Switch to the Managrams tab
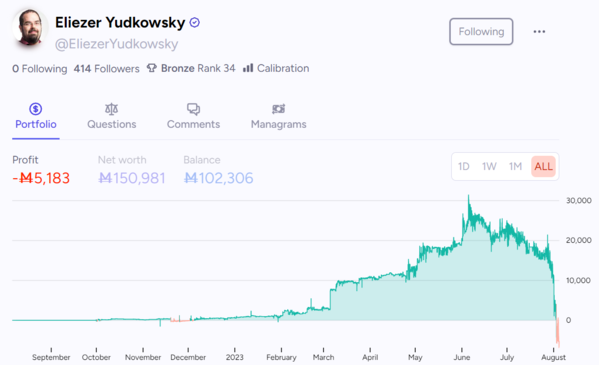599x365 pixels. [278, 117]
